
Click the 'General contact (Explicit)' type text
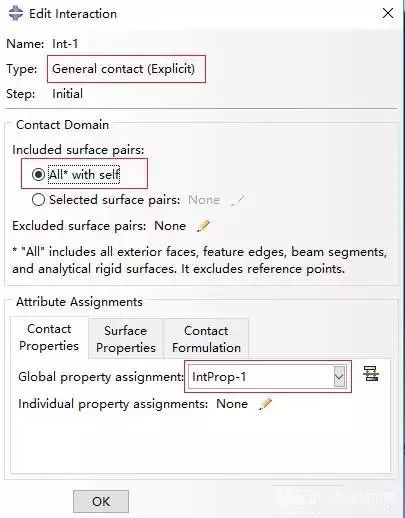click(x=124, y=69)
